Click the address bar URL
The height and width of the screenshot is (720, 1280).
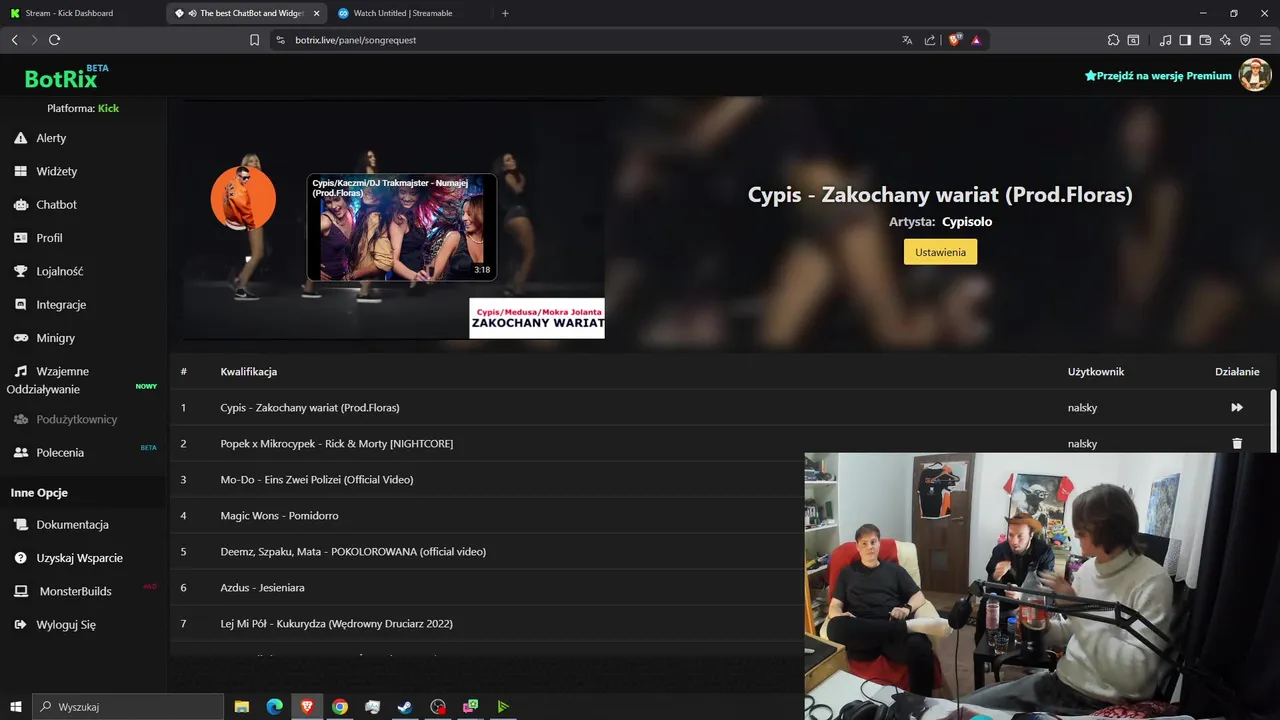point(355,40)
